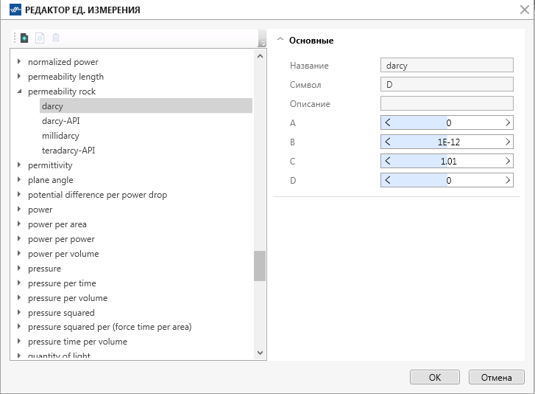
Task: Select pressure time per volume item
Action: [x=77, y=341]
